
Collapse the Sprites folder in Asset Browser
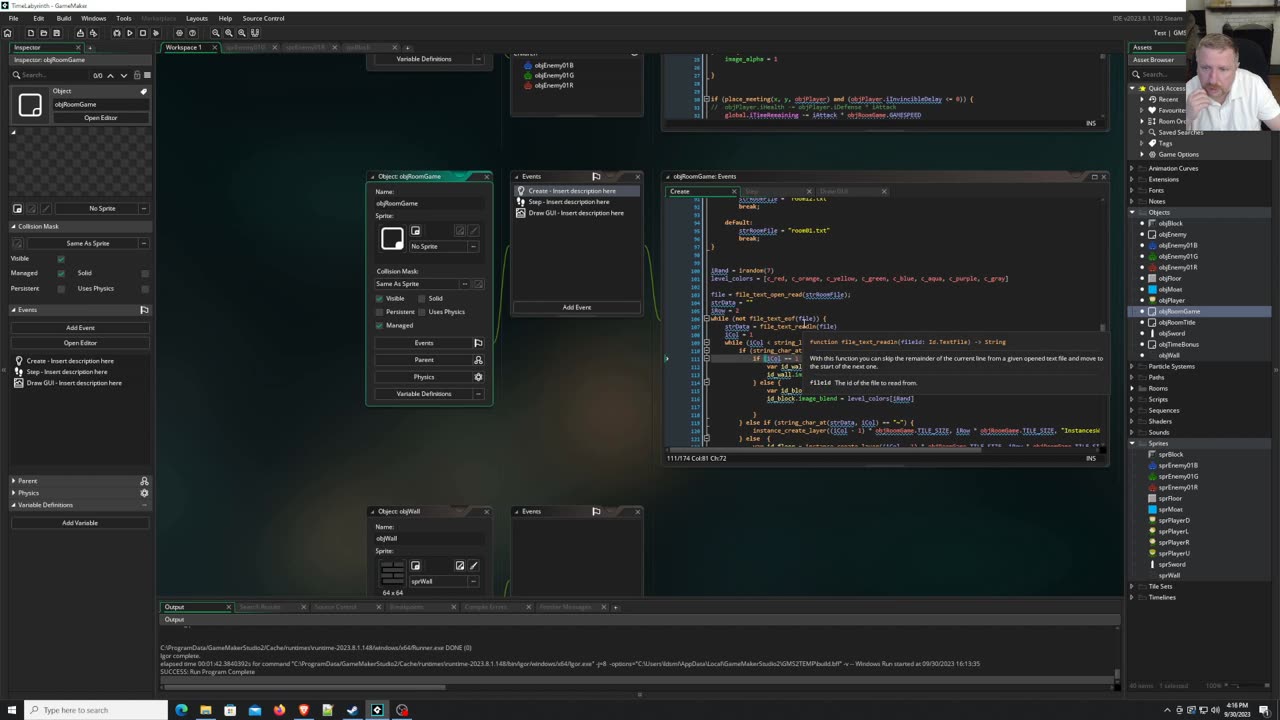[x=1132, y=443]
